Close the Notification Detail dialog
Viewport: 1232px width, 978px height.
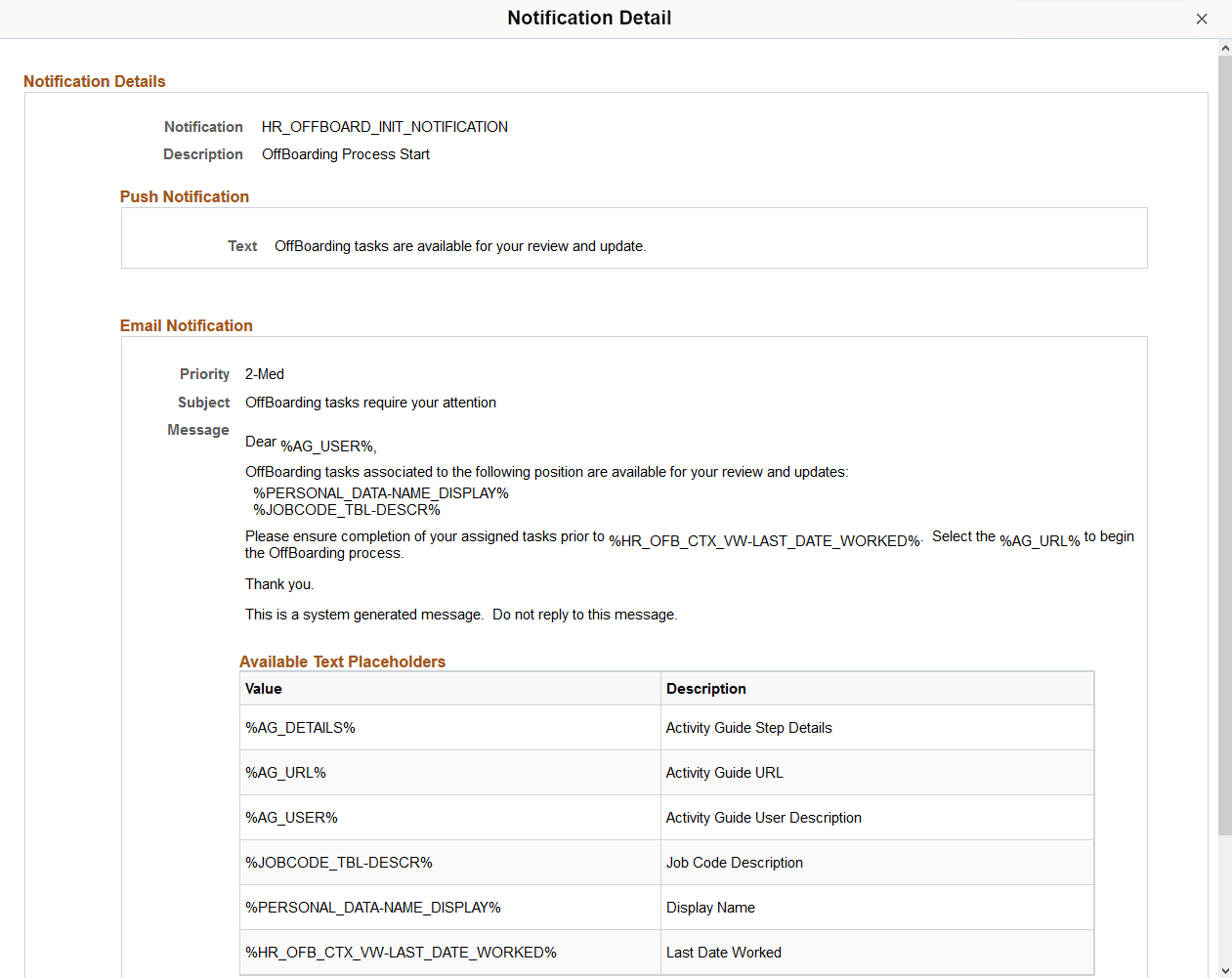point(1202,19)
